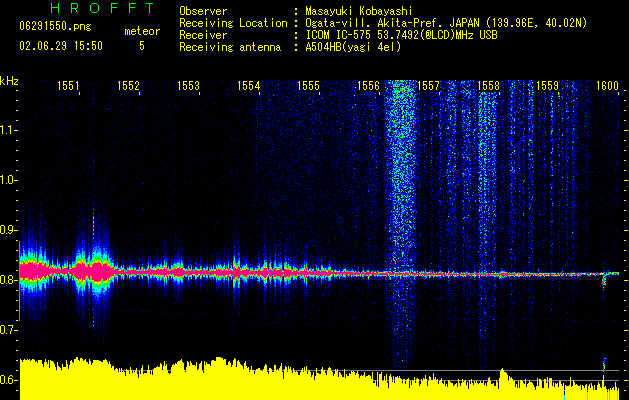Click observer name Masayuki Kobayashi
Image resolution: width=629 pixels, height=400 pixels.
coord(358,11)
